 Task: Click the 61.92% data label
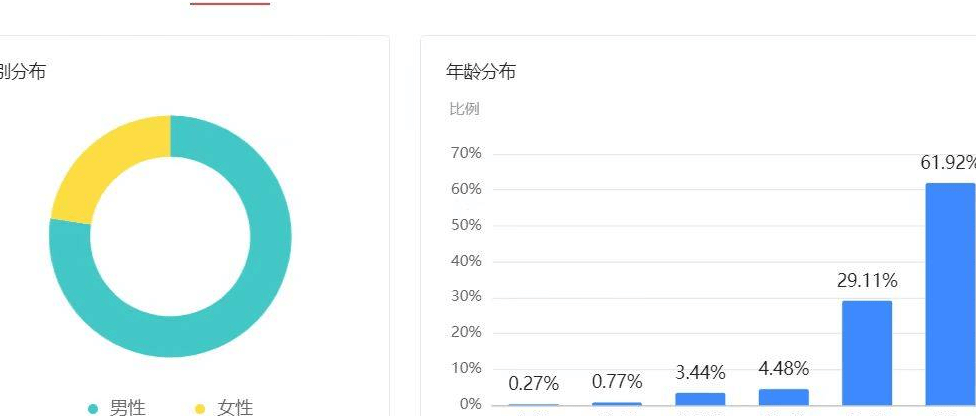coord(948,163)
